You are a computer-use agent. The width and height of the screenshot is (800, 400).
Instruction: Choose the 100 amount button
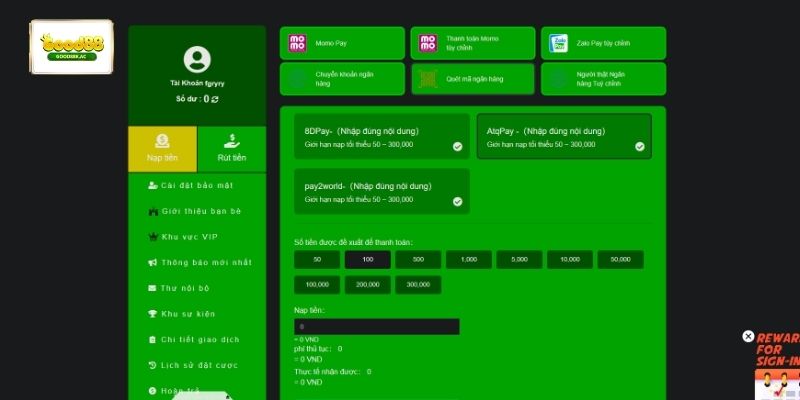click(368, 259)
